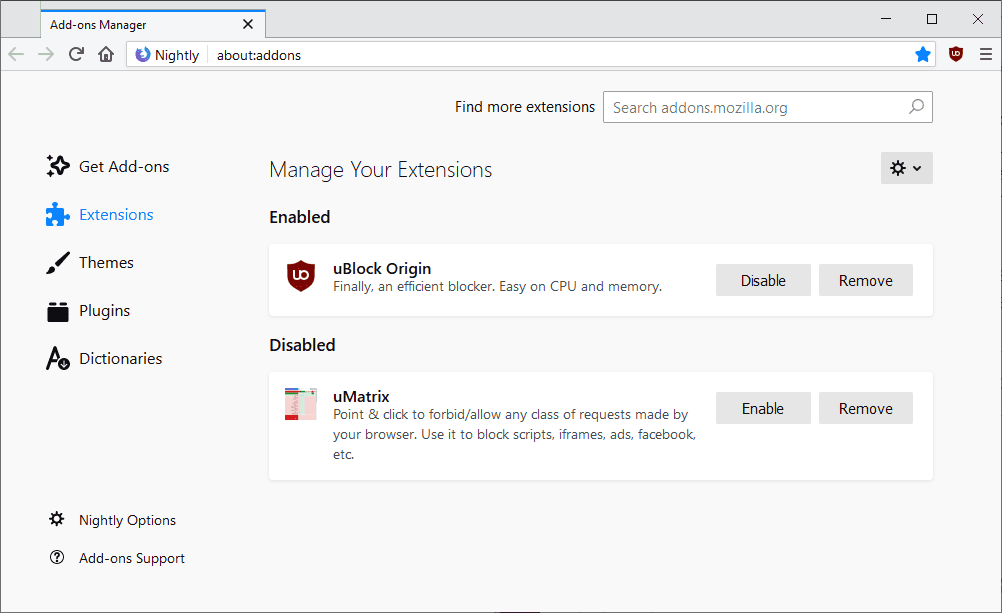Viewport: 1002px width, 613px height.
Task: Click the uBlock Origin extension name
Action: (382, 268)
